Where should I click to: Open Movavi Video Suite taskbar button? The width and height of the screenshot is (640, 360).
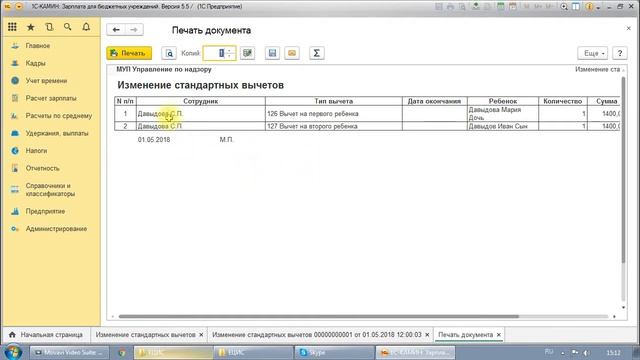[x=69, y=352]
